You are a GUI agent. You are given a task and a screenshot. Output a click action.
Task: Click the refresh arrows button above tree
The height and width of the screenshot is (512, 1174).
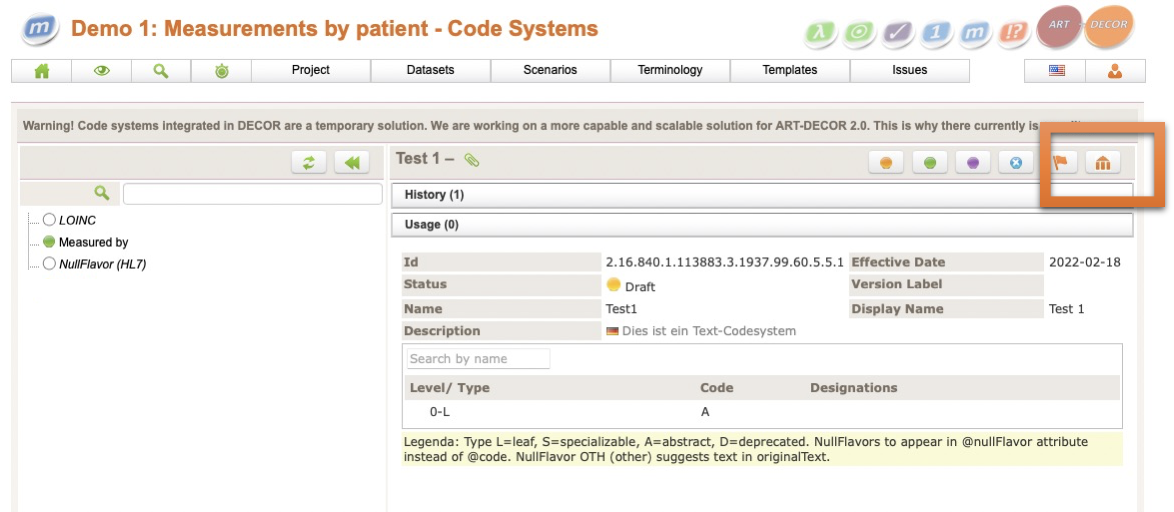pos(309,163)
